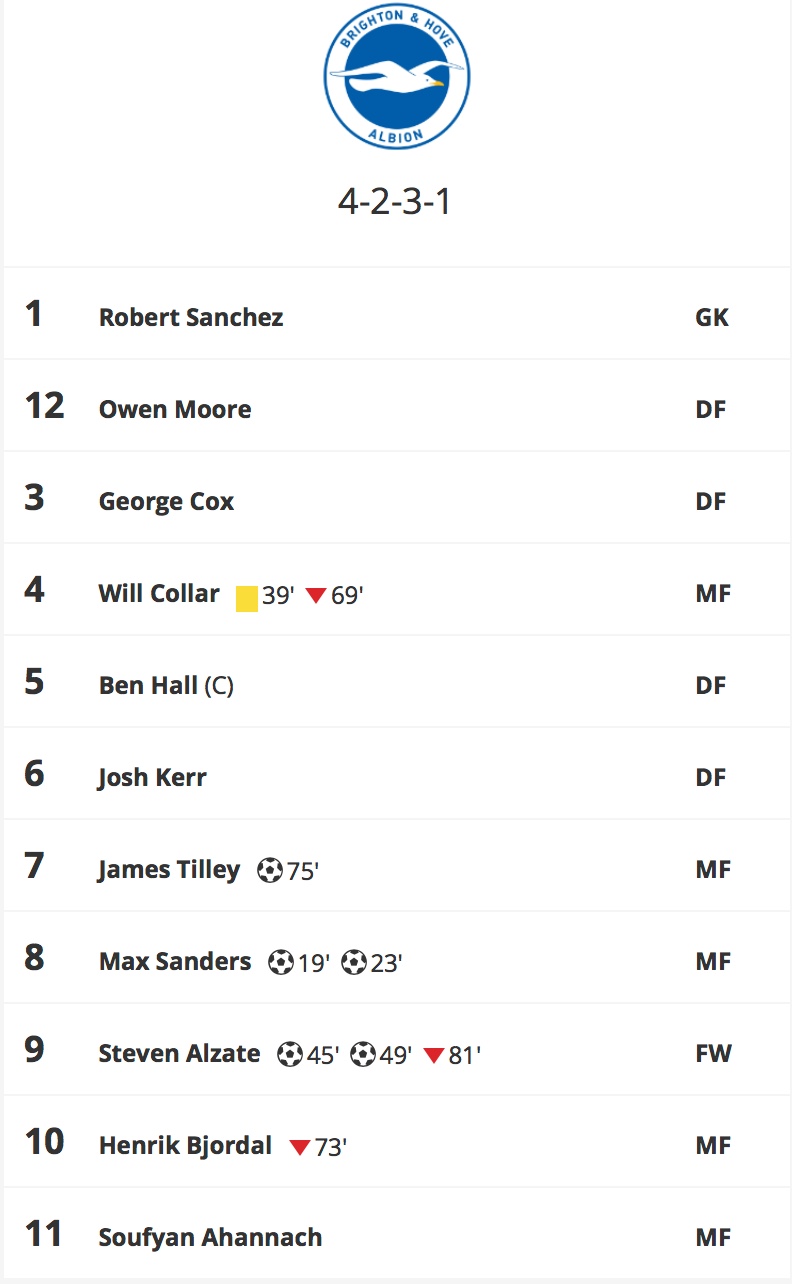Viewport: 792px width, 1284px height.
Task: Click Henrik Bjordal's 73' substitution arrow
Action: click(x=300, y=1148)
